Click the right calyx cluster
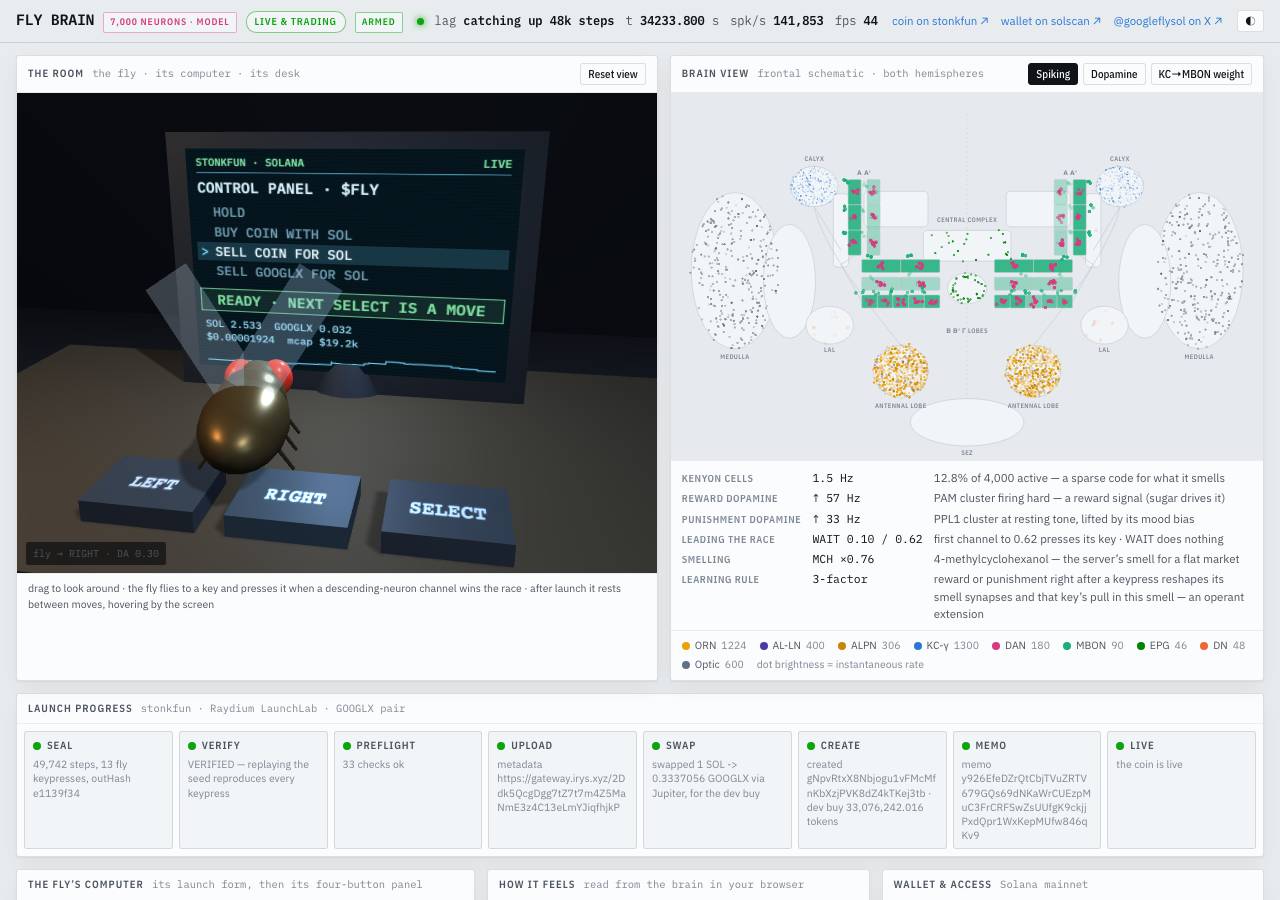The image size is (1280, 900). [1120, 186]
